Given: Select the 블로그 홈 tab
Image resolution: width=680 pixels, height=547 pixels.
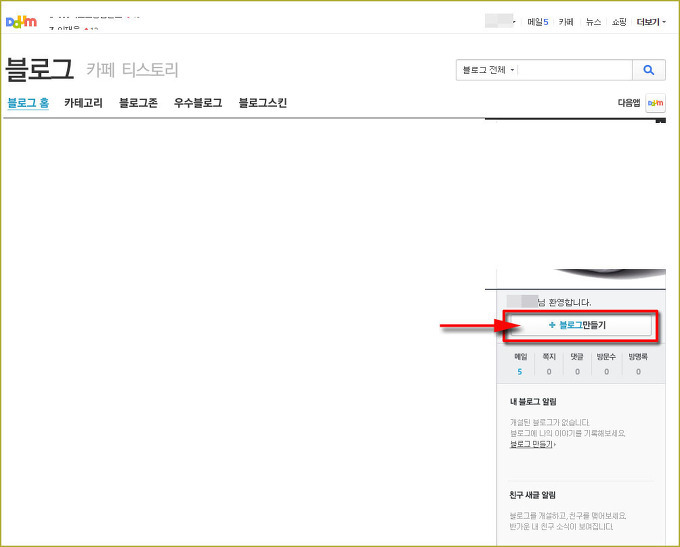Looking at the screenshot, I should [x=28, y=103].
